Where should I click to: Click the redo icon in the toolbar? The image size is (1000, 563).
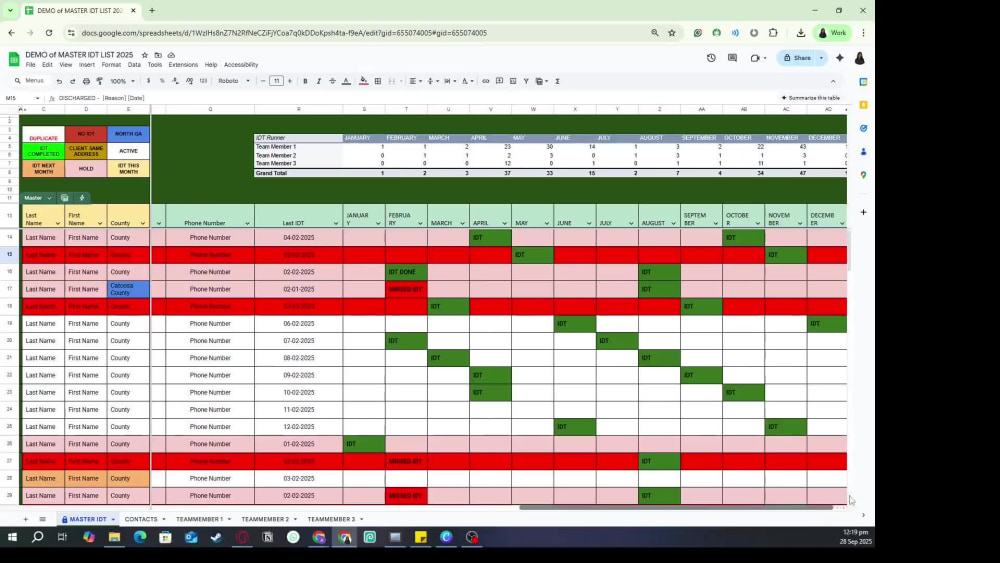point(73,81)
